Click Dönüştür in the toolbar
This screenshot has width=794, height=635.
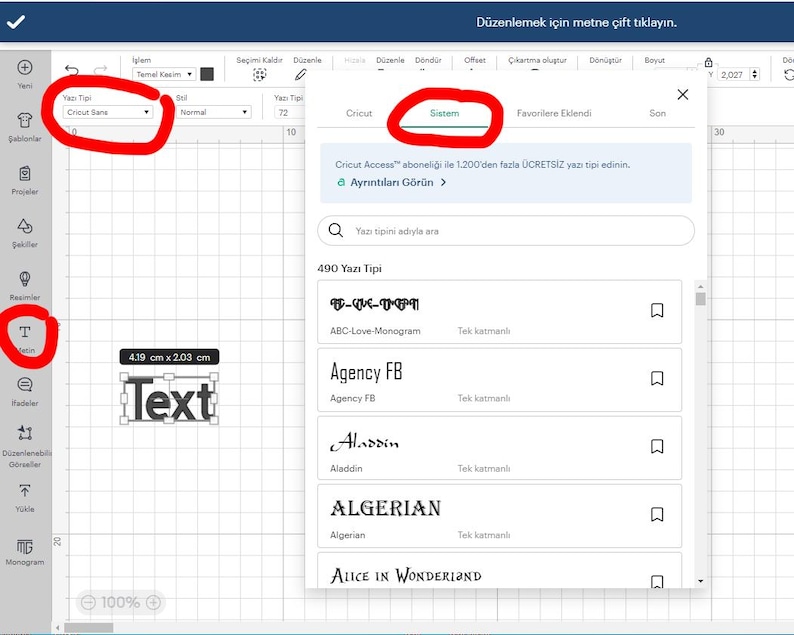(x=605, y=60)
